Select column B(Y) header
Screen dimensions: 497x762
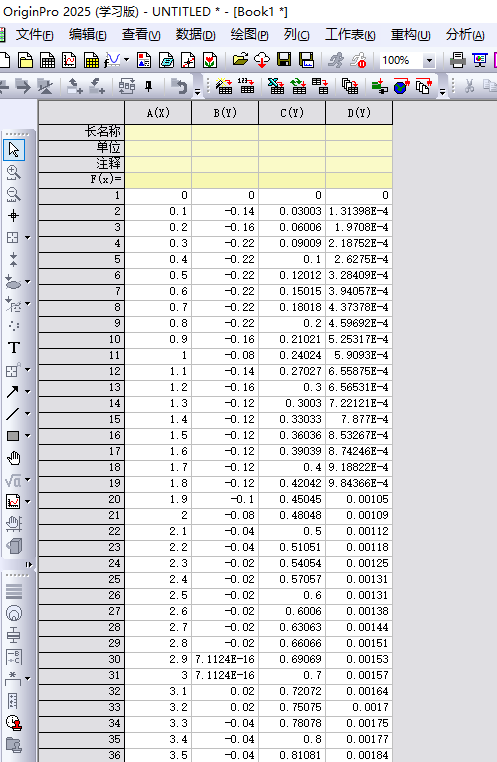pyautogui.click(x=225, y=113)
